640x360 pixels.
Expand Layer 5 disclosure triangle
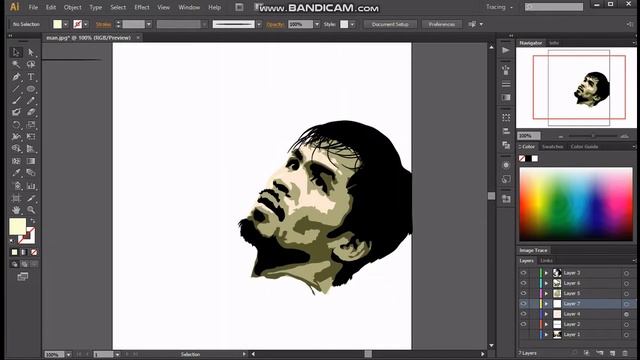(x=547, y=293)
